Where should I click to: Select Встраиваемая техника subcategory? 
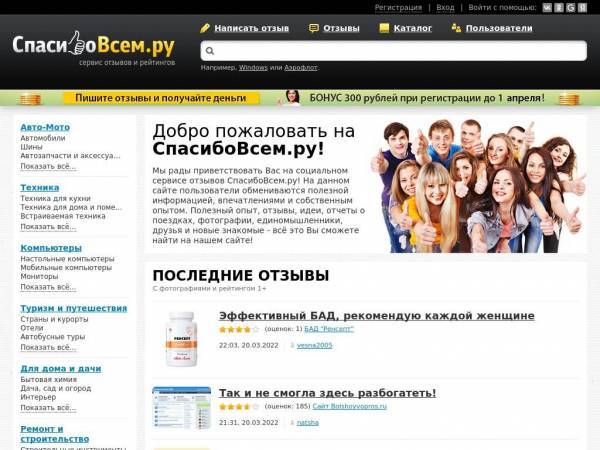[x=63, y=216]
